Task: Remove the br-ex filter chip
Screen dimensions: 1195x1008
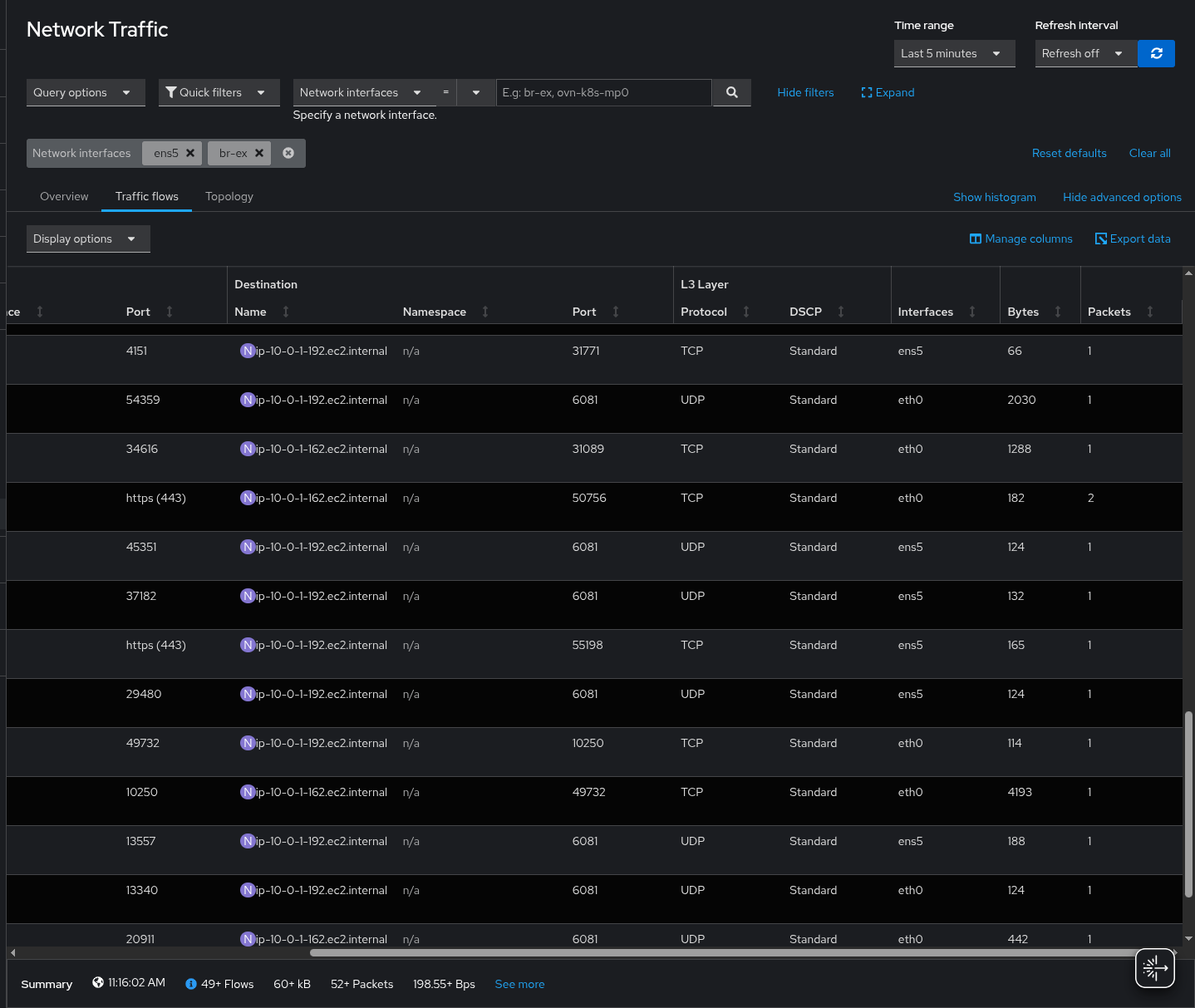Action: click(x=259, y=153)
